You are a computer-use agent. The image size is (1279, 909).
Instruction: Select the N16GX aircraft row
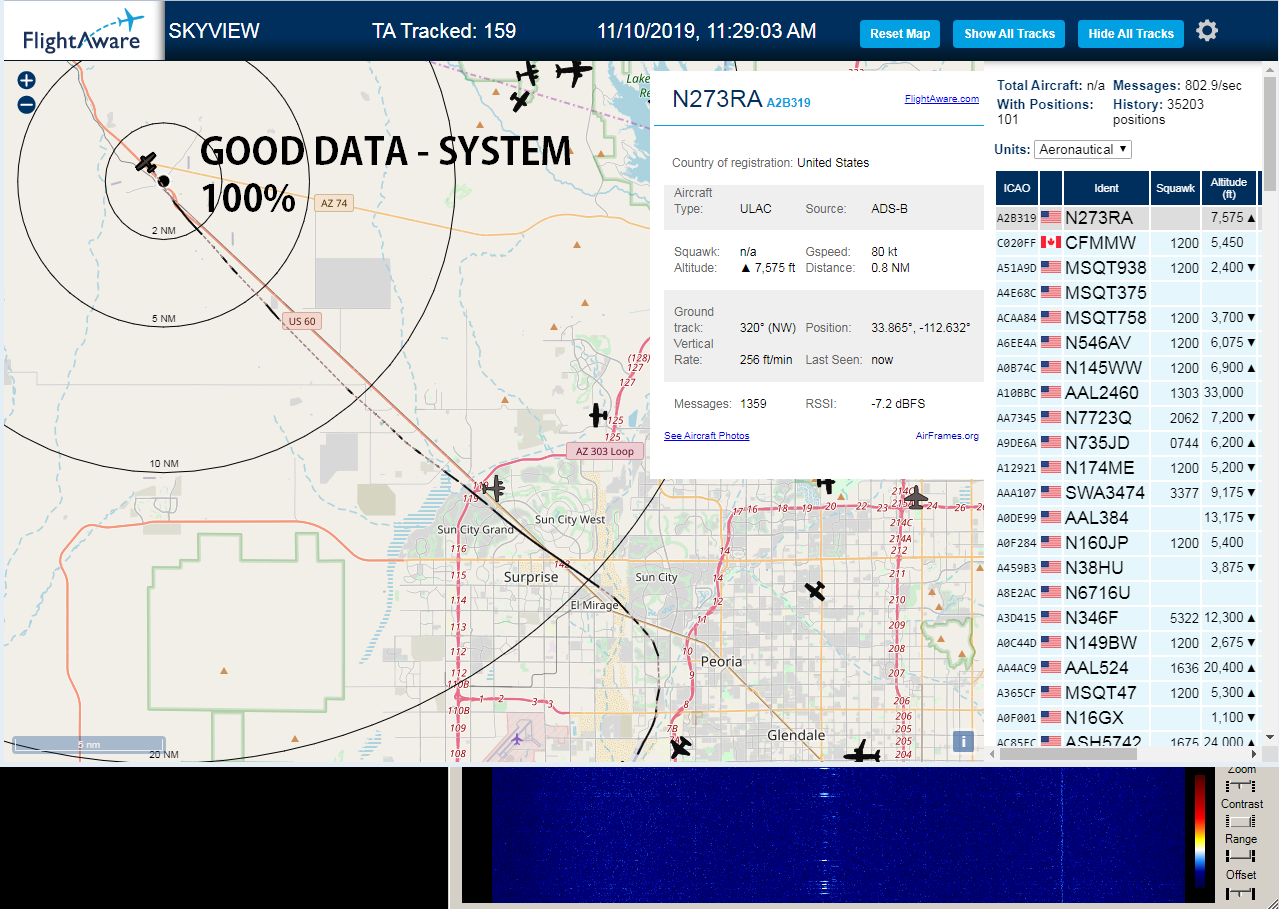point(1127,718)
